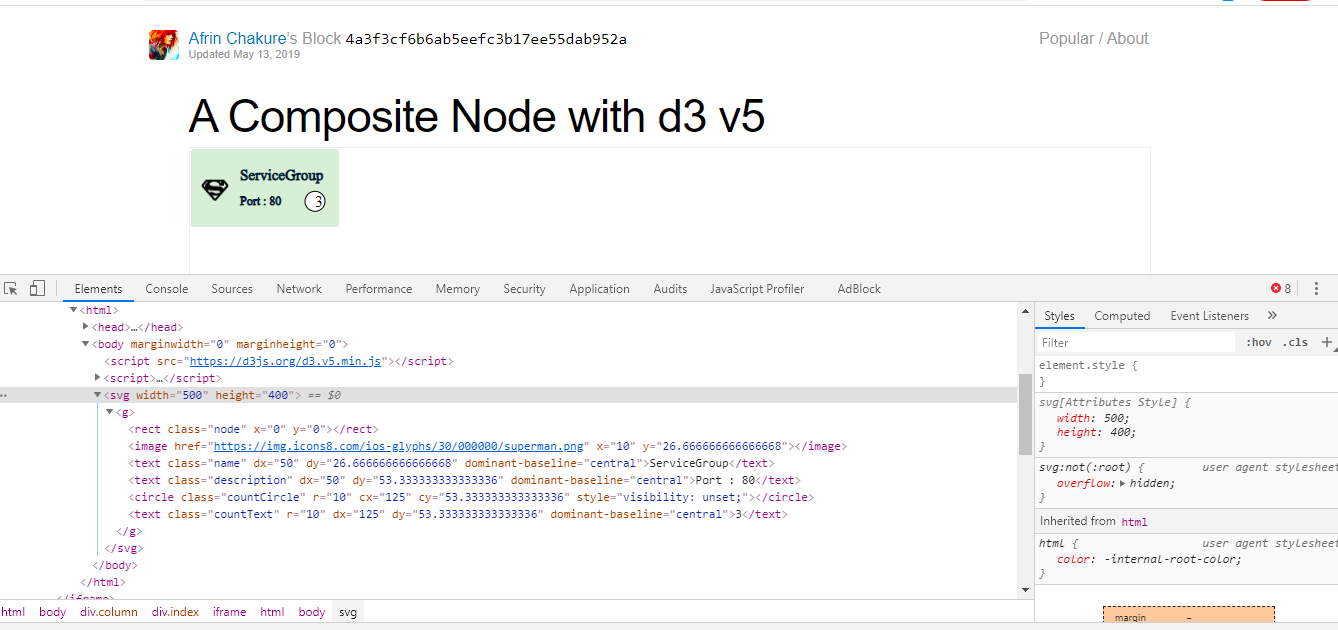Click the -internal-root-color value
Screen dimensions: 1338x630
click(1172, 558)
